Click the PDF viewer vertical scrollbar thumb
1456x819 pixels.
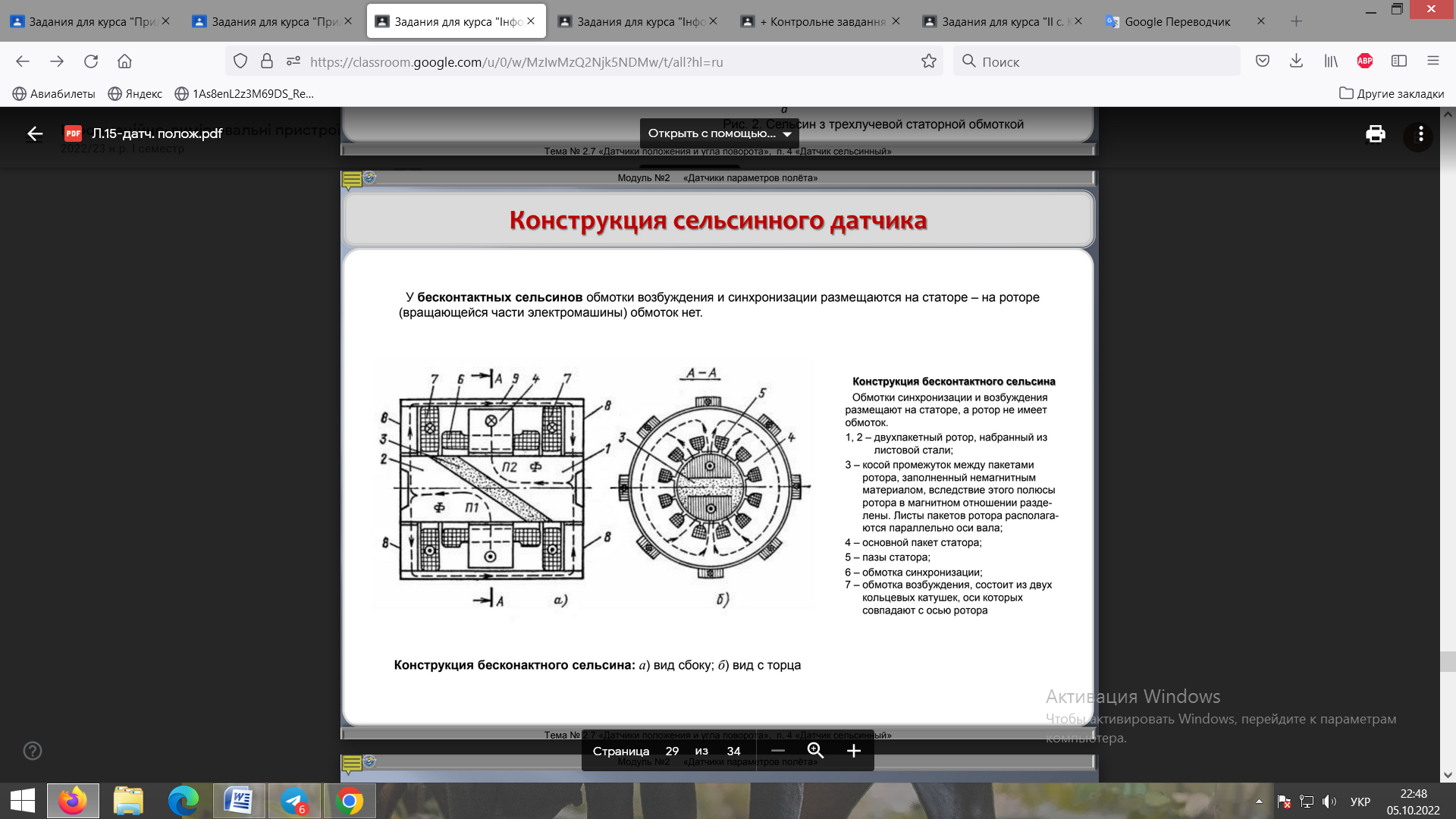[x=1448, y=661]
